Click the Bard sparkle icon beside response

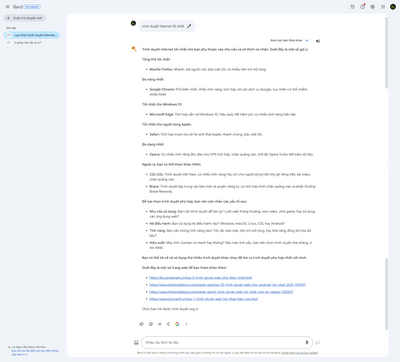[134, 49]
